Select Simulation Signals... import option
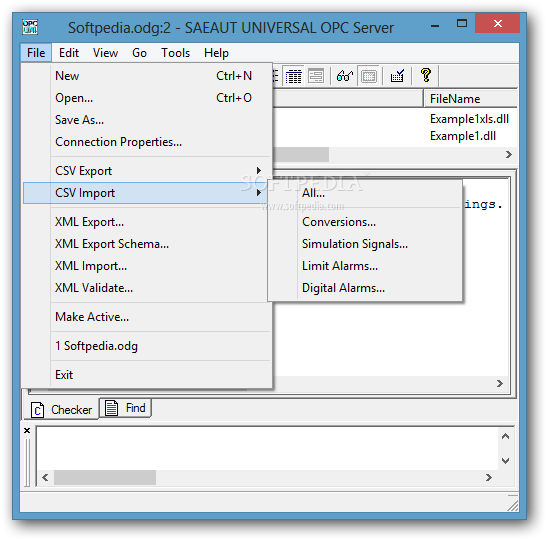 365,244
